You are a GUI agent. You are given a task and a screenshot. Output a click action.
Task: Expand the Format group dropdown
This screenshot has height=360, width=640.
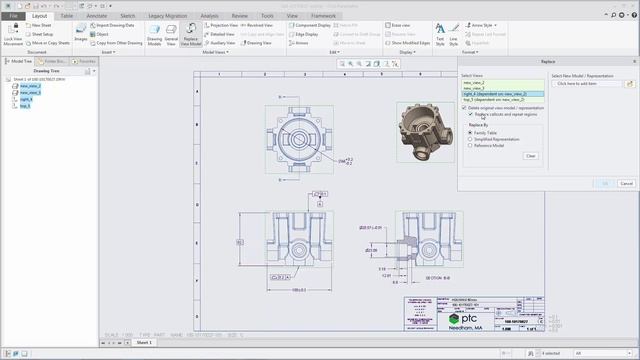tap(470, 52)
